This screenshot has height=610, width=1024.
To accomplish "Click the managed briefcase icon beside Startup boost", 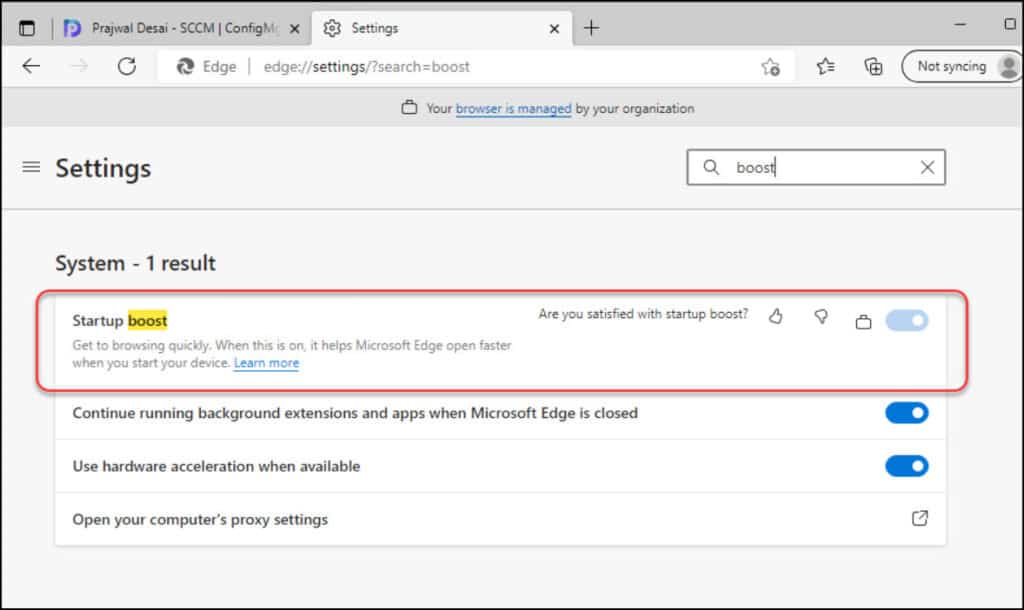I will (863, 321).
